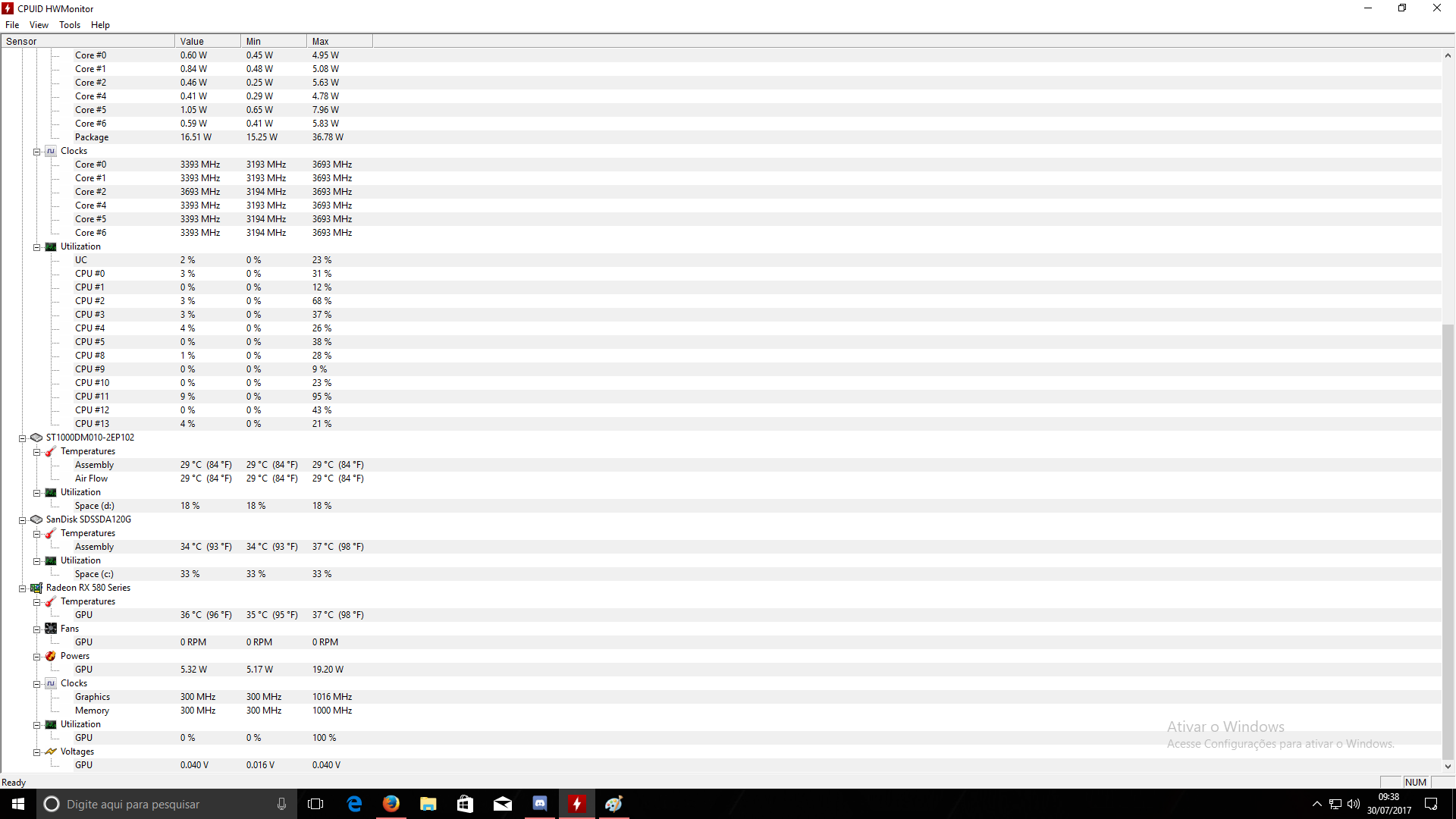
Task: Open the Action Center notifications icon
Action: point(1431,804)
